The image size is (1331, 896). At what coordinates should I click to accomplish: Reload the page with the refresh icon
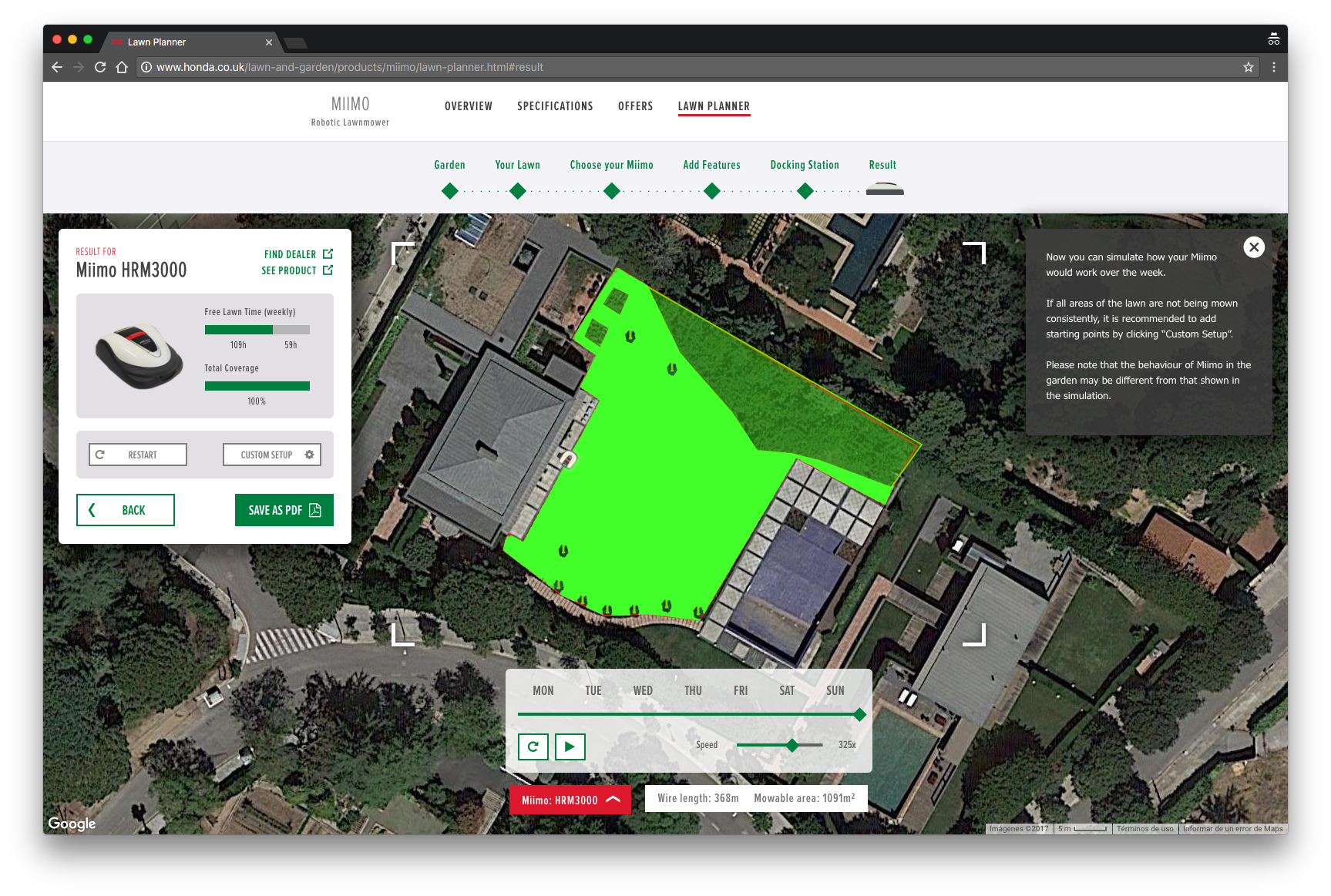click(100, 67)
